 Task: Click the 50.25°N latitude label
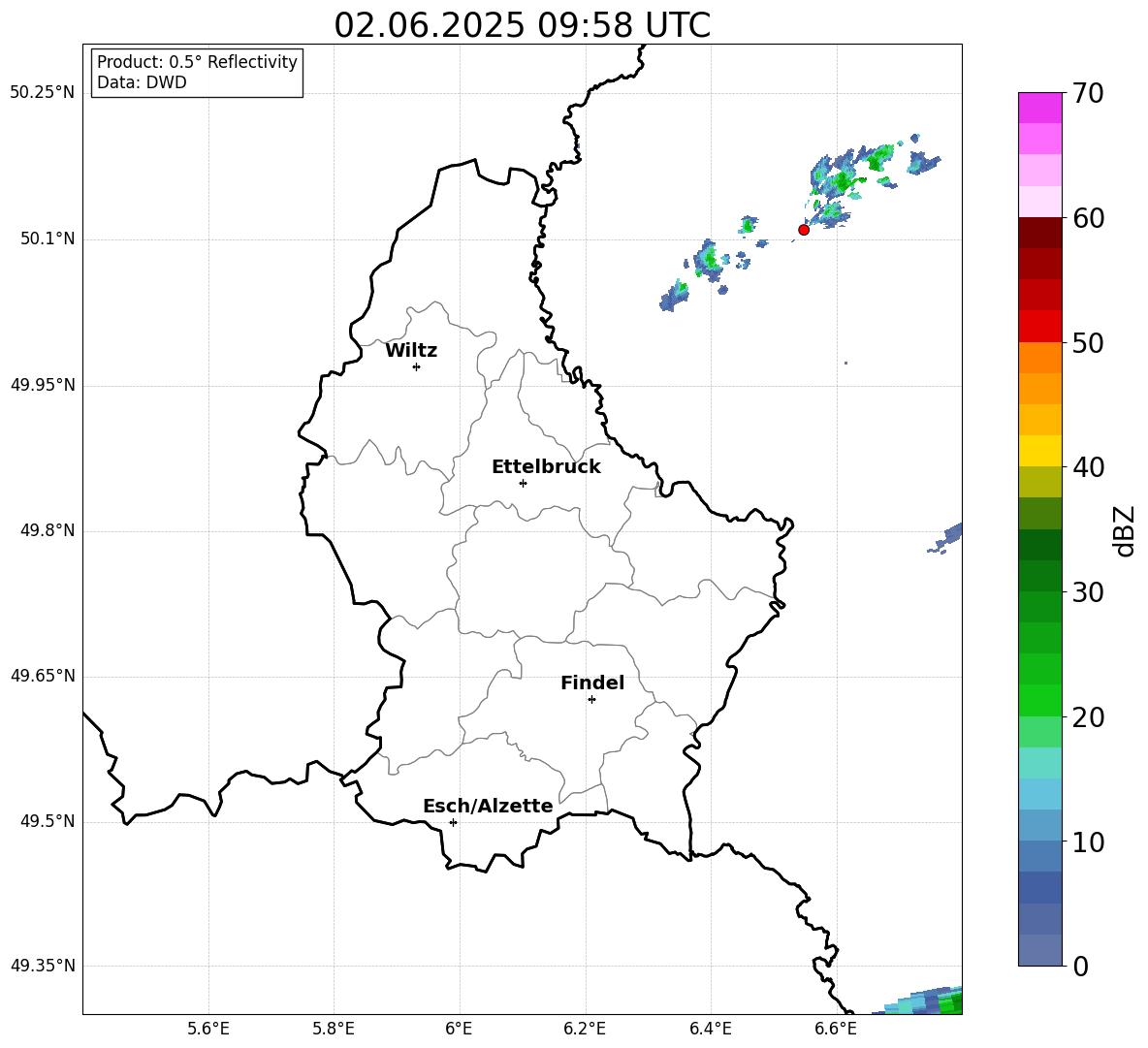pos(42,93)
